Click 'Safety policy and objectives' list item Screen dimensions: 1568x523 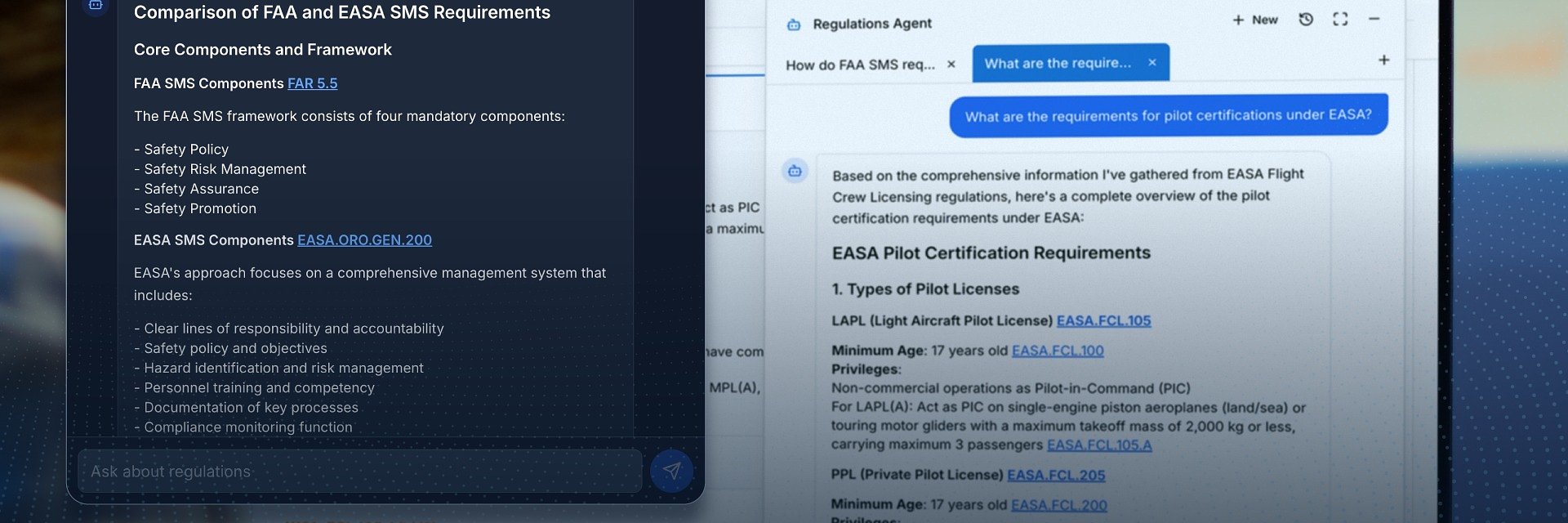pyautogui.click(x=231, y=348)
